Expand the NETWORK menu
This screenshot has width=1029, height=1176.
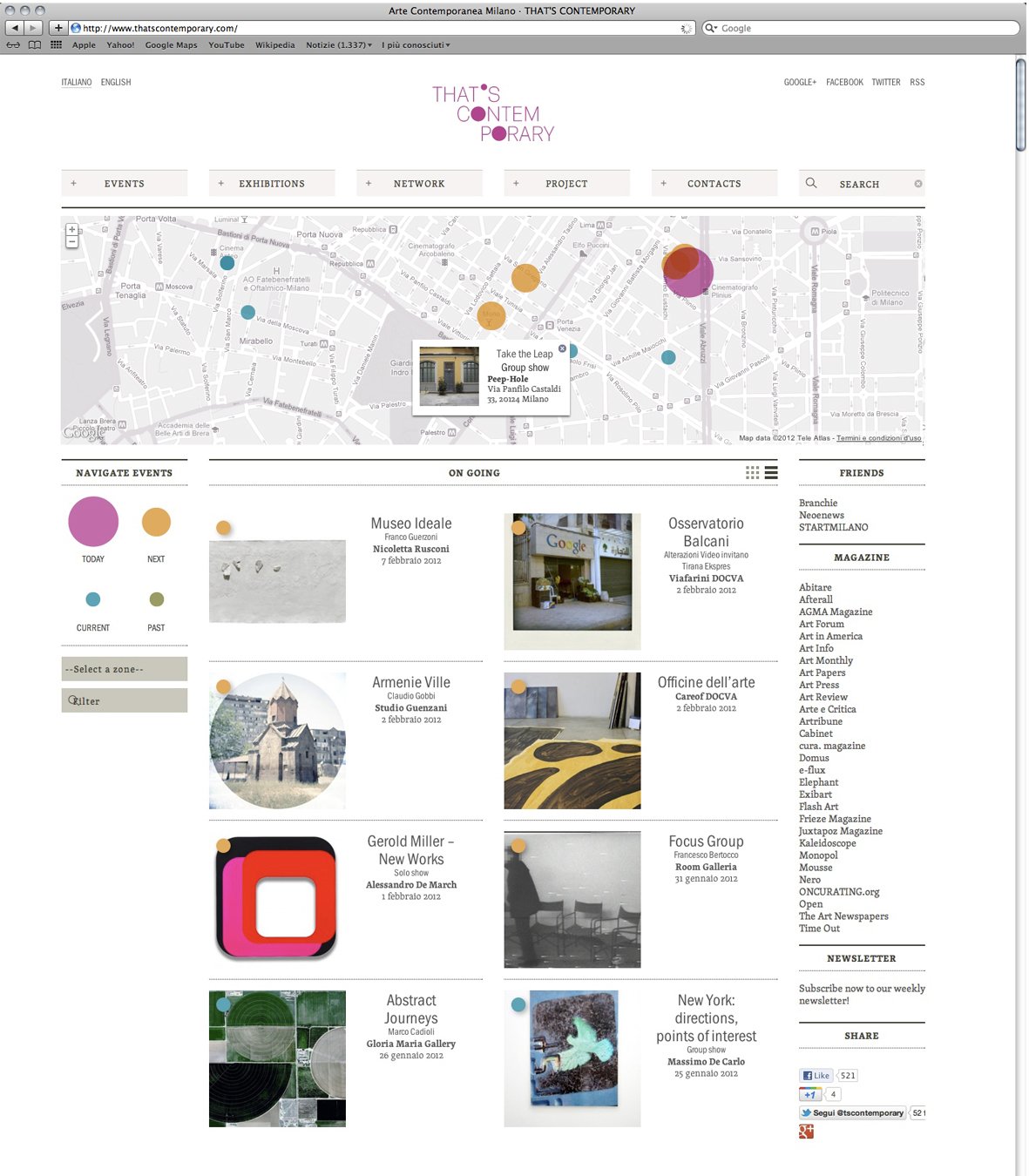pyautogui.click(x=419, y=183)
